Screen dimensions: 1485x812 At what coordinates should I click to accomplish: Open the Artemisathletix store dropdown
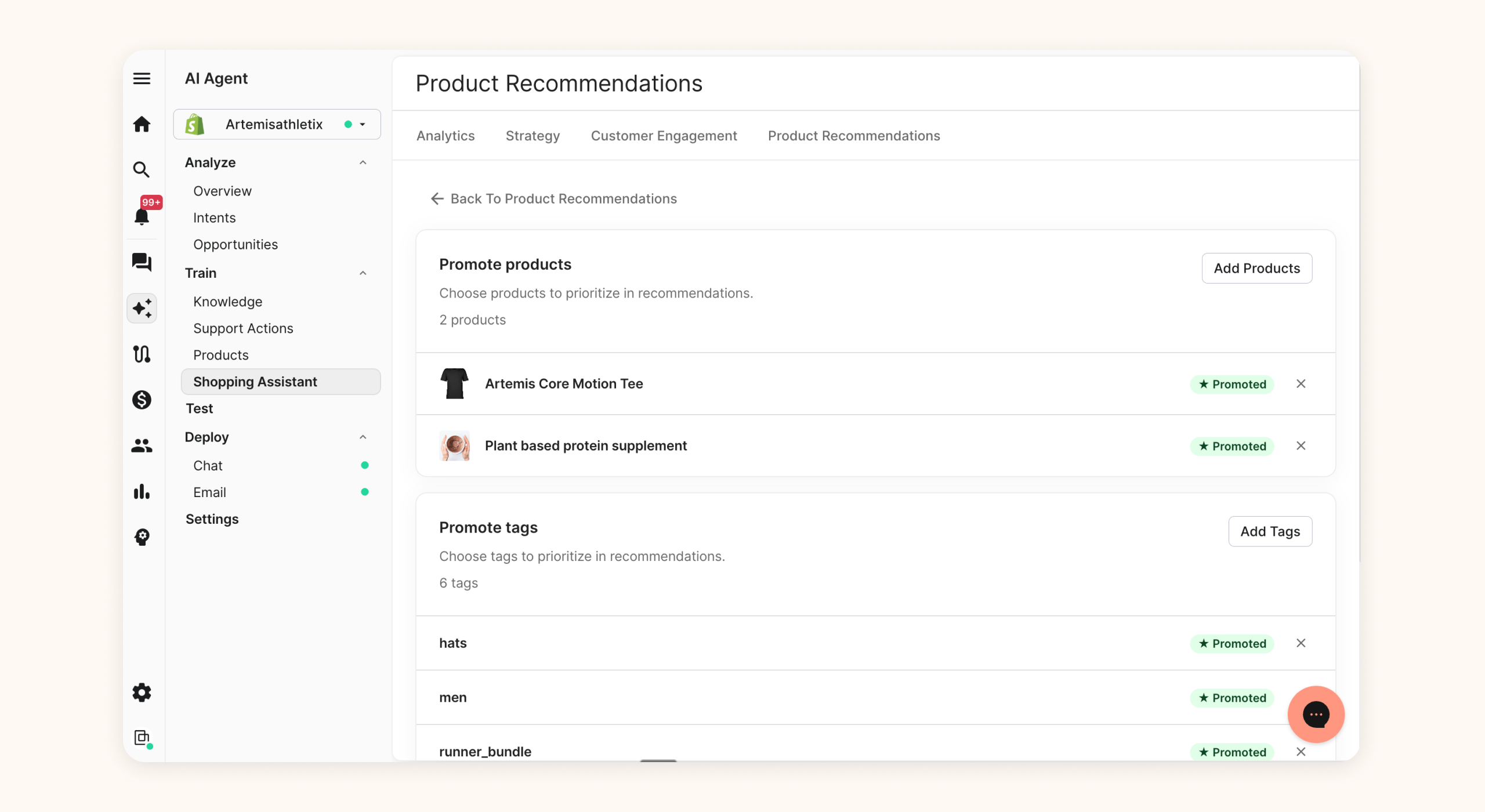coord(277,124)
